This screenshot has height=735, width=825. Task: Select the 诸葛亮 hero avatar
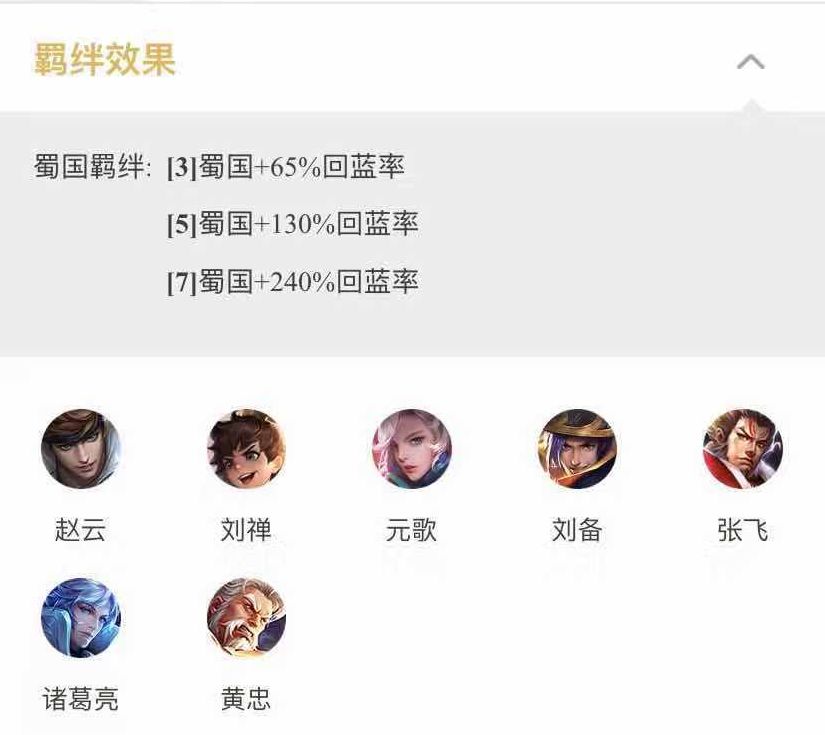[81, 618]
